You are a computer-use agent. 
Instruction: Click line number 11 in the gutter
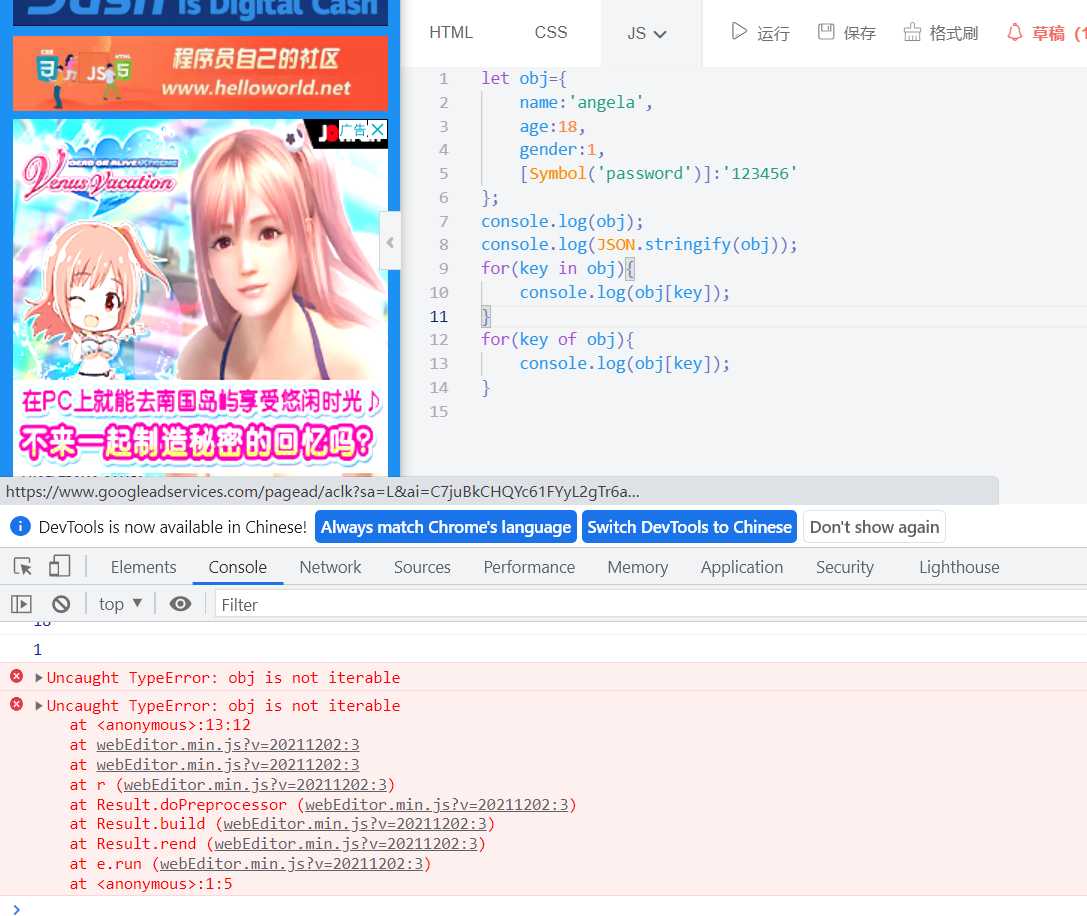pyautogui.click(x=439, y=316)
